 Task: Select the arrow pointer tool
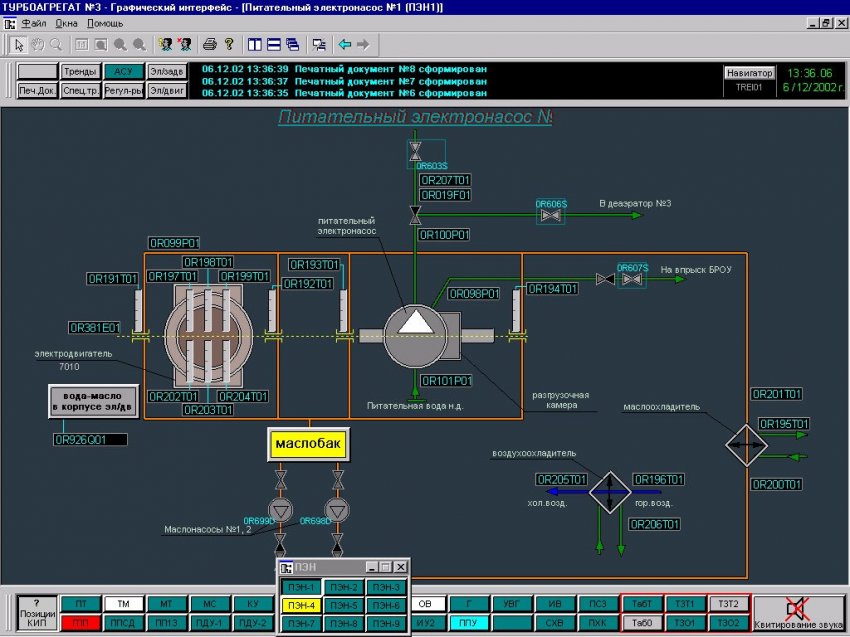[19, 44]
